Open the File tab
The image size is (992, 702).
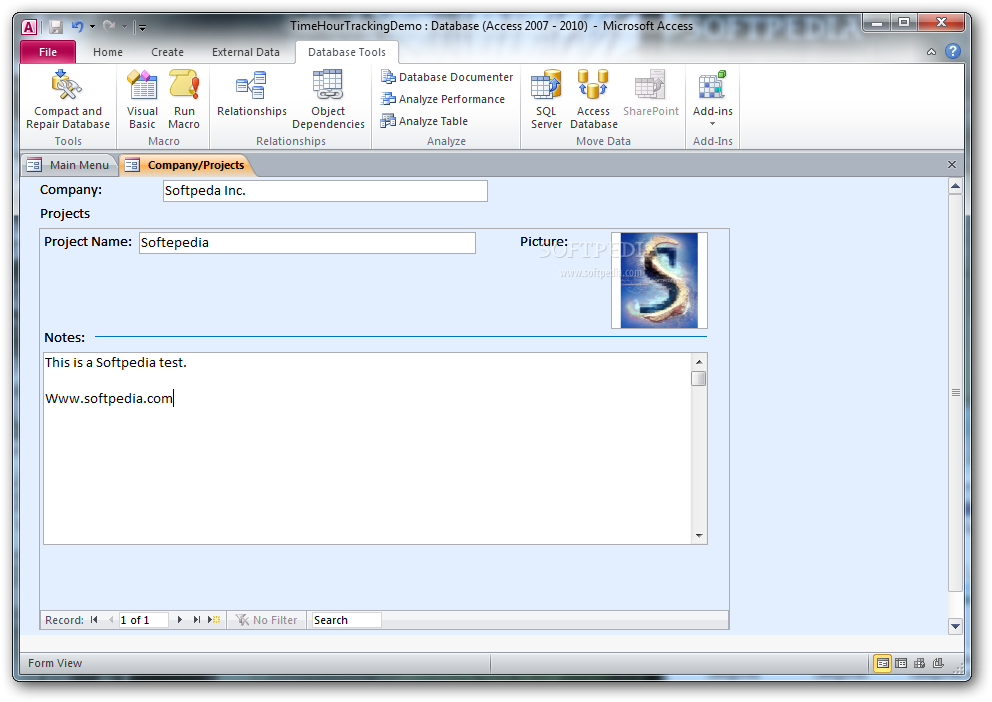pos(48,52)
